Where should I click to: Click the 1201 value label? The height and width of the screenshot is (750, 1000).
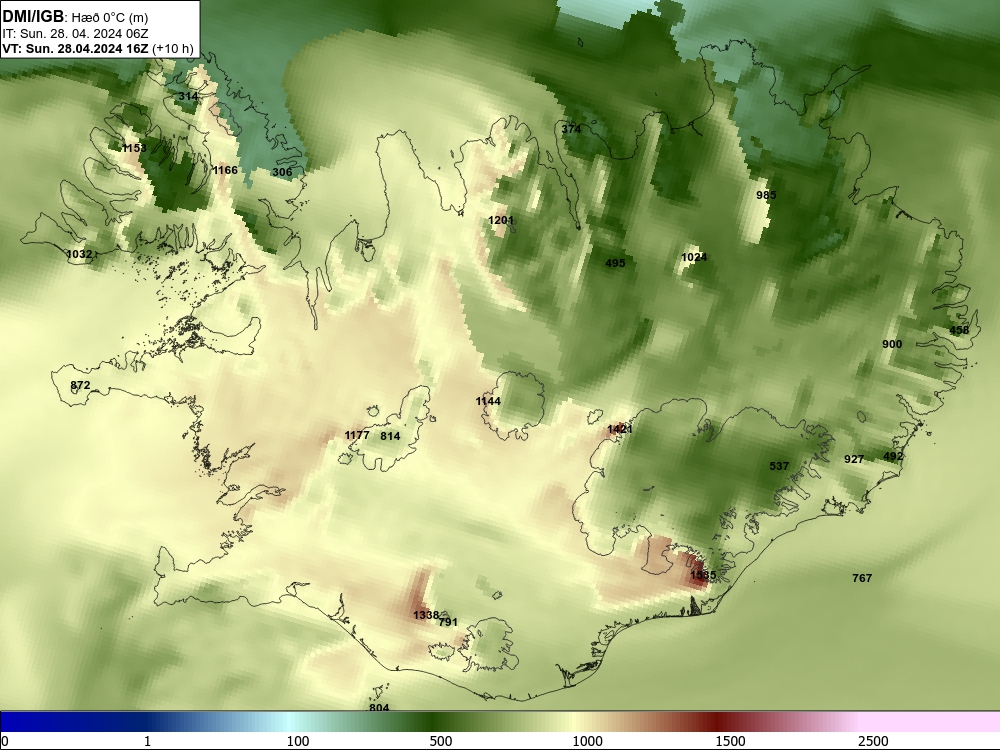(x=501, y=220)
